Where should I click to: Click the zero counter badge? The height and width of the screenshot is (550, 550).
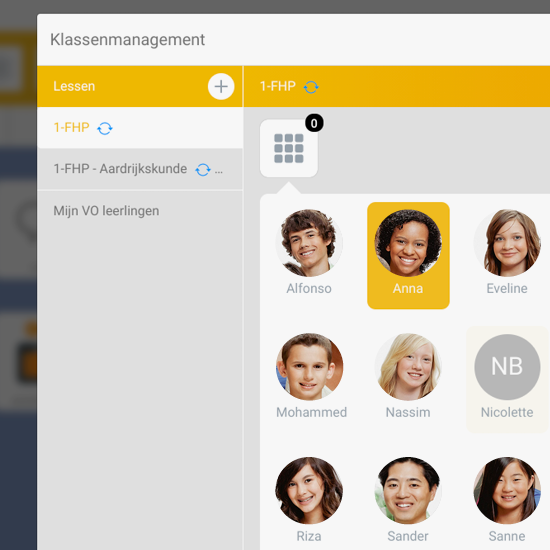[314, 123]
